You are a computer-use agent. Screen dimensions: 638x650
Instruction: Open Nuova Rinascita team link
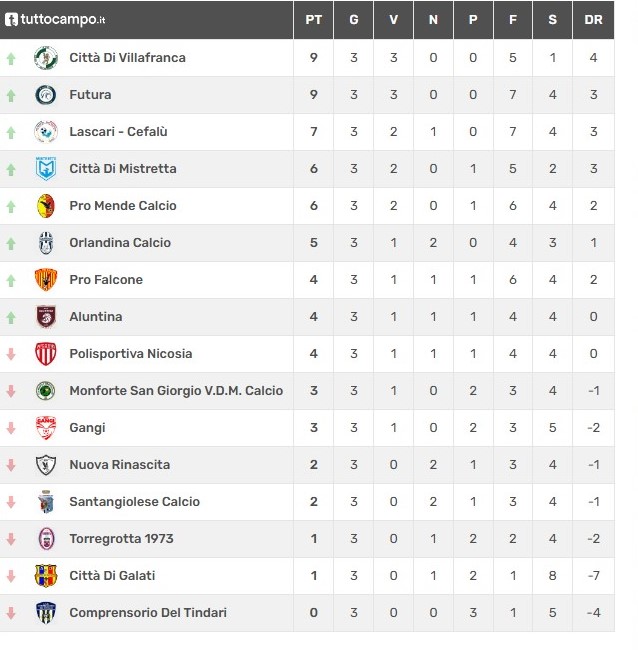(119, 465)
